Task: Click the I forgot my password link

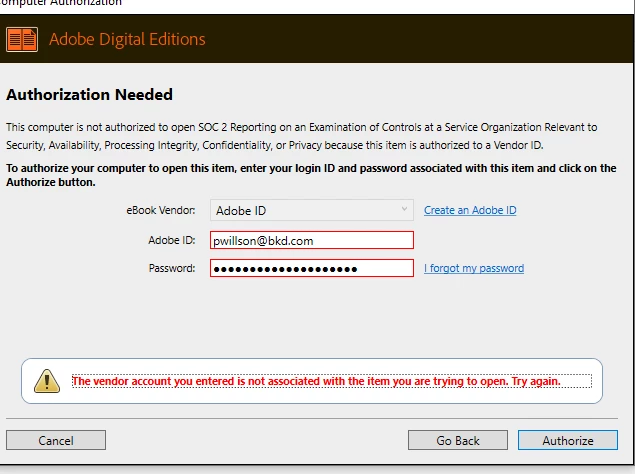Action: (x=474, y=268)
